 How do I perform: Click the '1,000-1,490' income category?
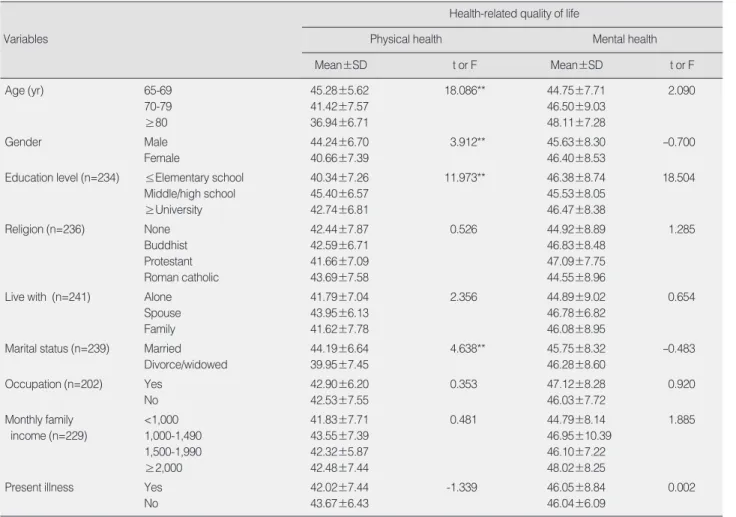click(x=173, y=436)
